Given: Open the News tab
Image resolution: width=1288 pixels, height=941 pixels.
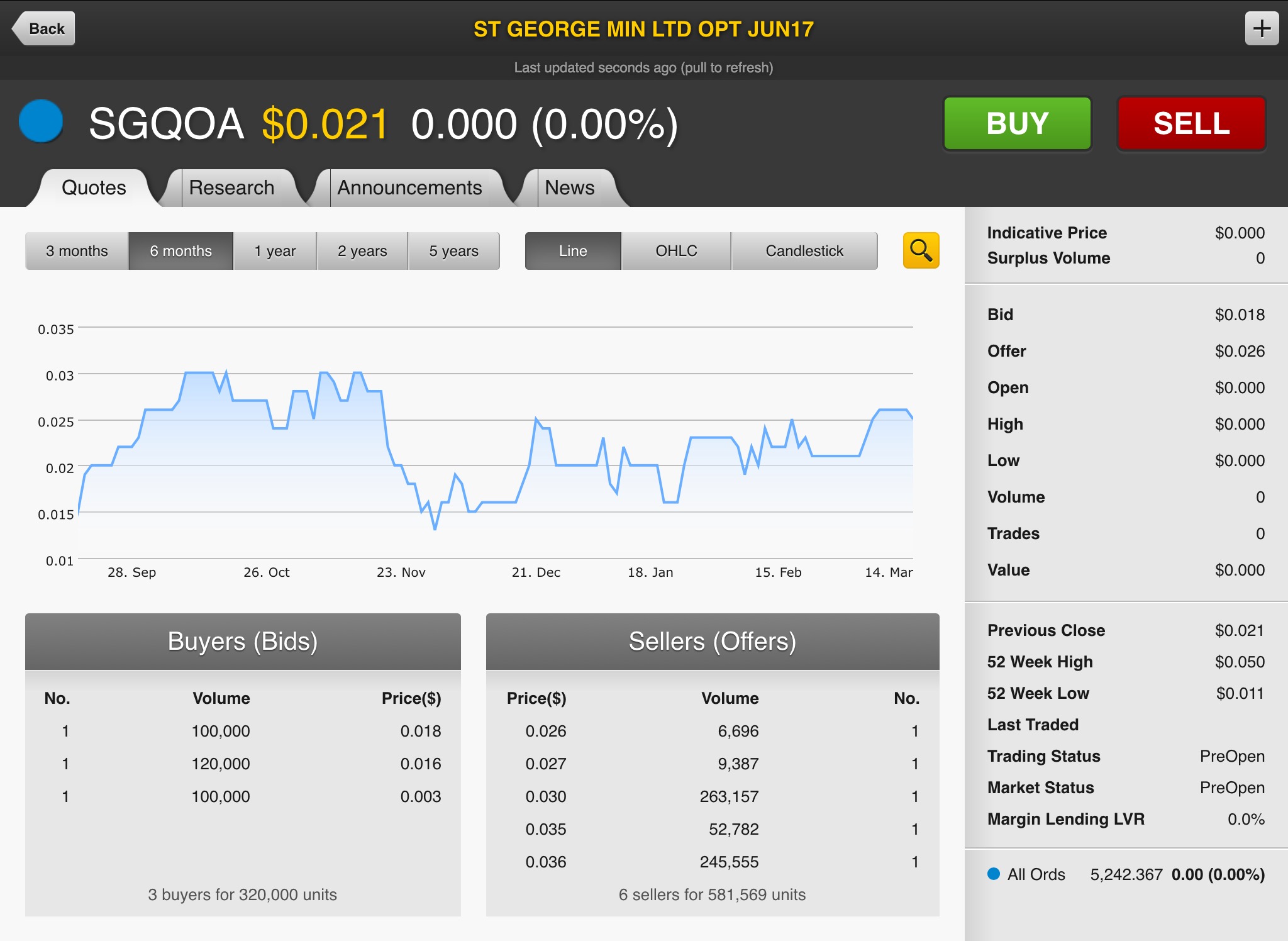Looking at the screenshot, I should (x=569, y=187).
